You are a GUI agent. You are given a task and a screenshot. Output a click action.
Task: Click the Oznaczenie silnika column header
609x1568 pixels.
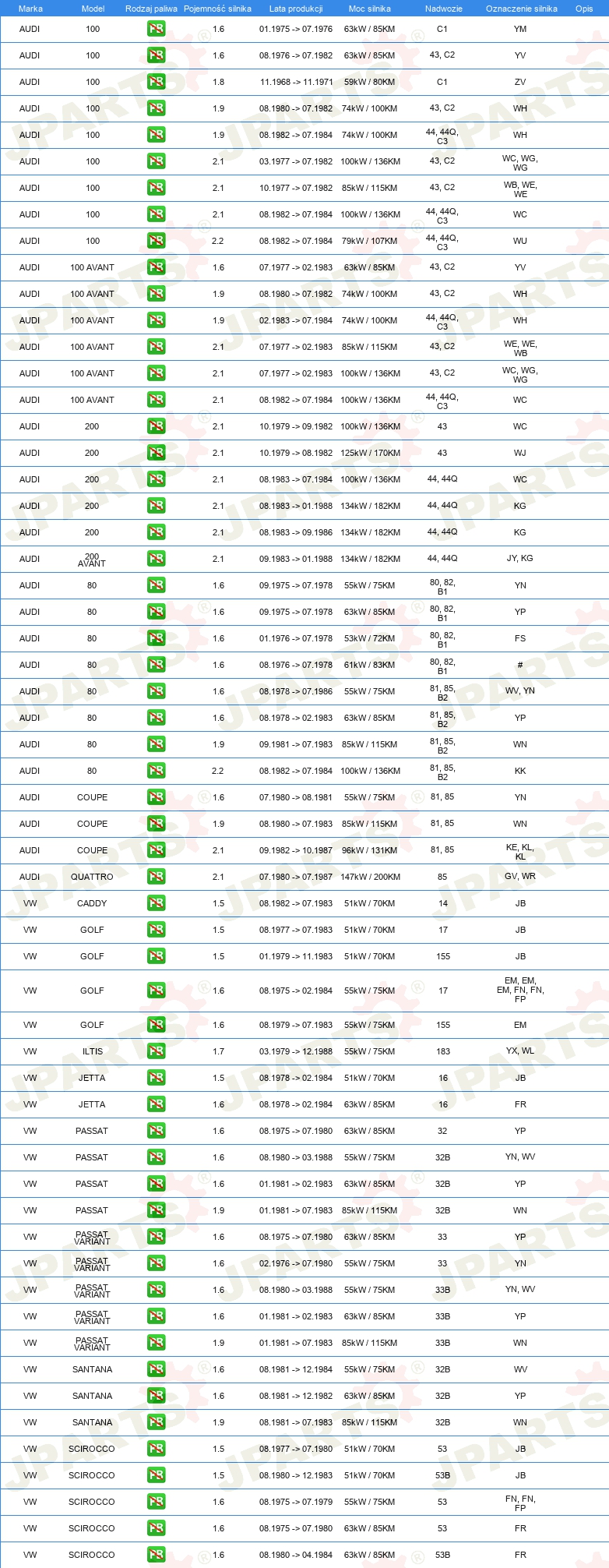coord(522,9)
